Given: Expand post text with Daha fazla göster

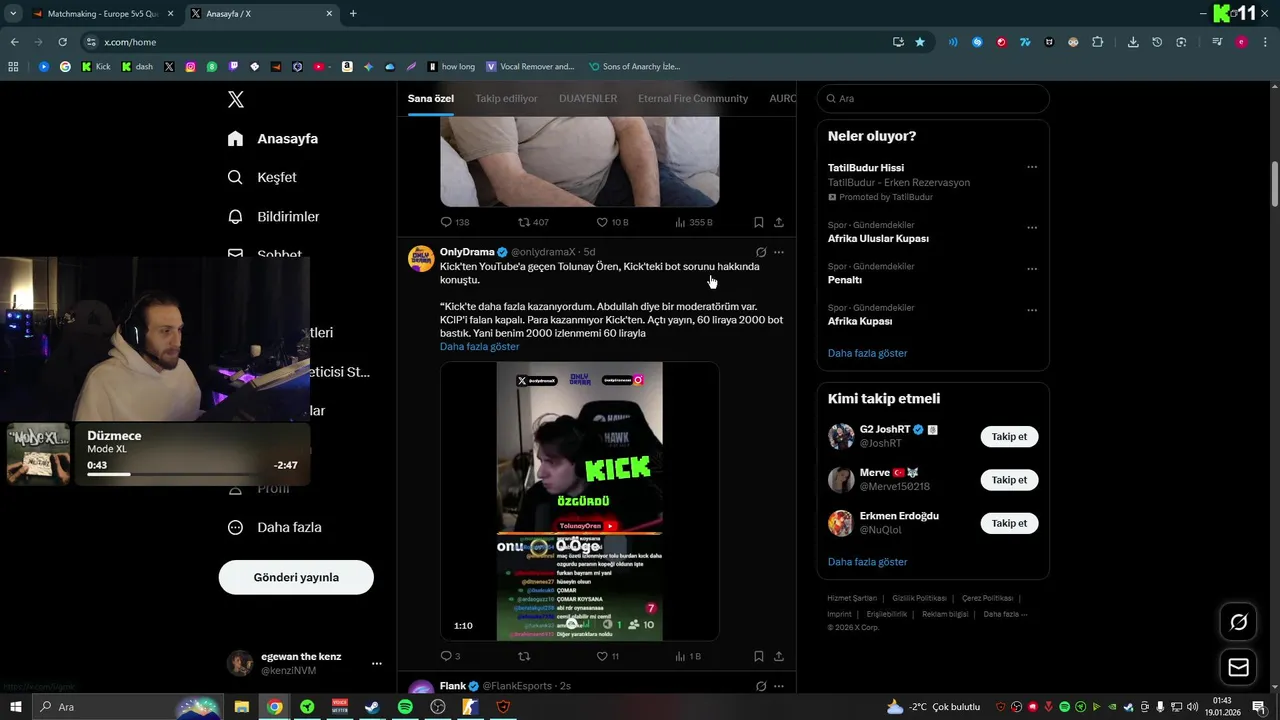Looking at the screenshot, I should tap(479, 346).
